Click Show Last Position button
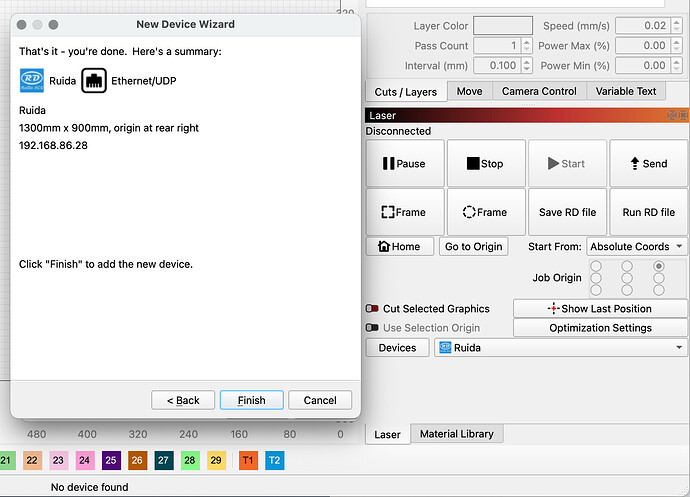This screenshot has width=690, height=497. (600, 309)
